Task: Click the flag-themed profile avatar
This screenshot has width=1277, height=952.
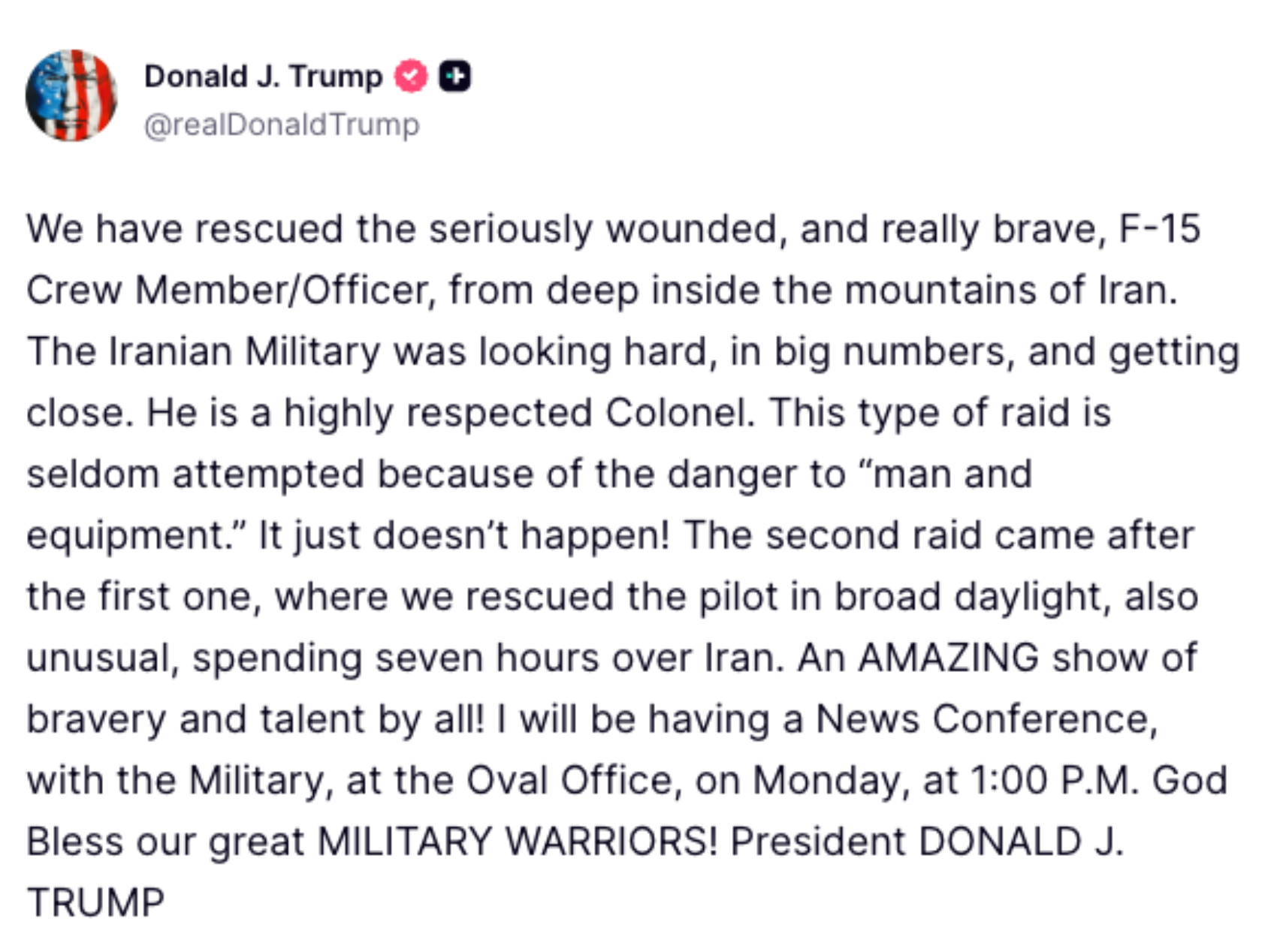Action: [x=71, y=95]
